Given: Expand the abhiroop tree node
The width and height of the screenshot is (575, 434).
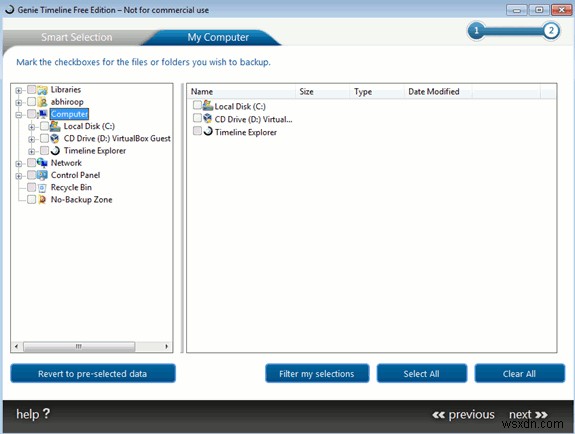Looking at the screenshot, I should click(x=19, y=103).
